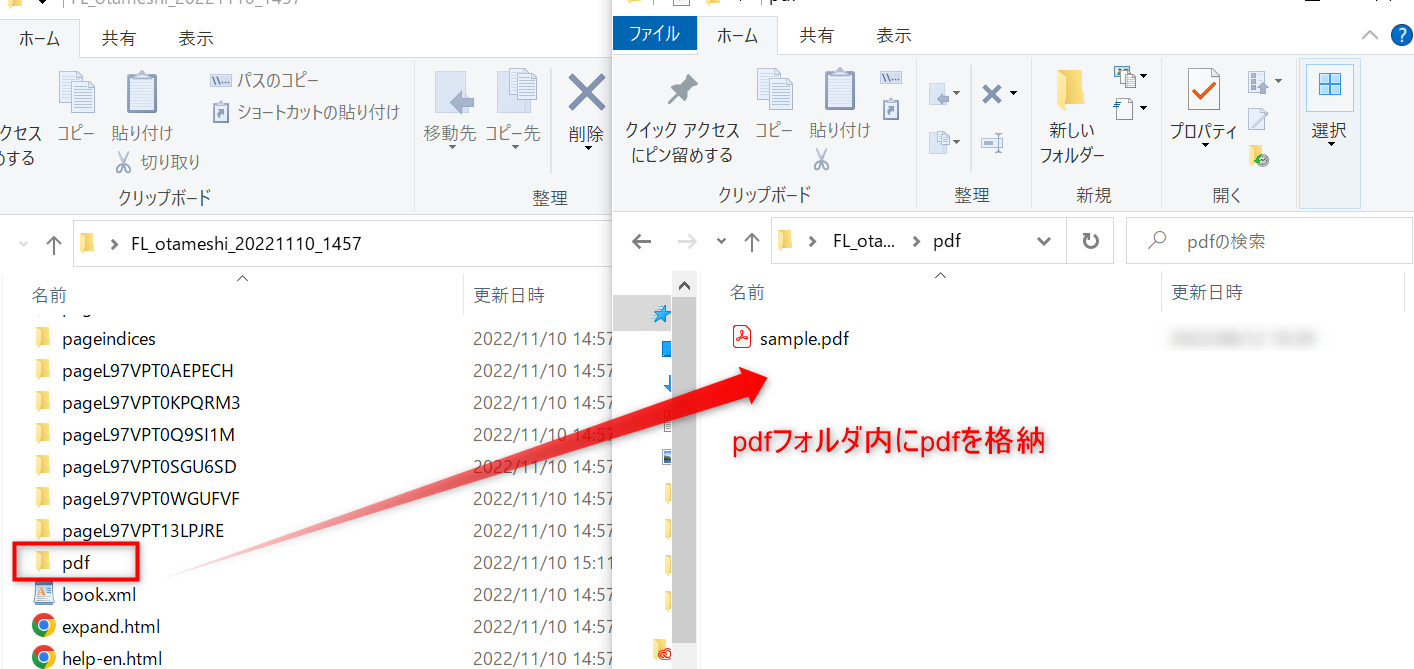Click the up-to-parent-folder arrow
Viewport: 1414px width, 669px height.
coord(751,240)
